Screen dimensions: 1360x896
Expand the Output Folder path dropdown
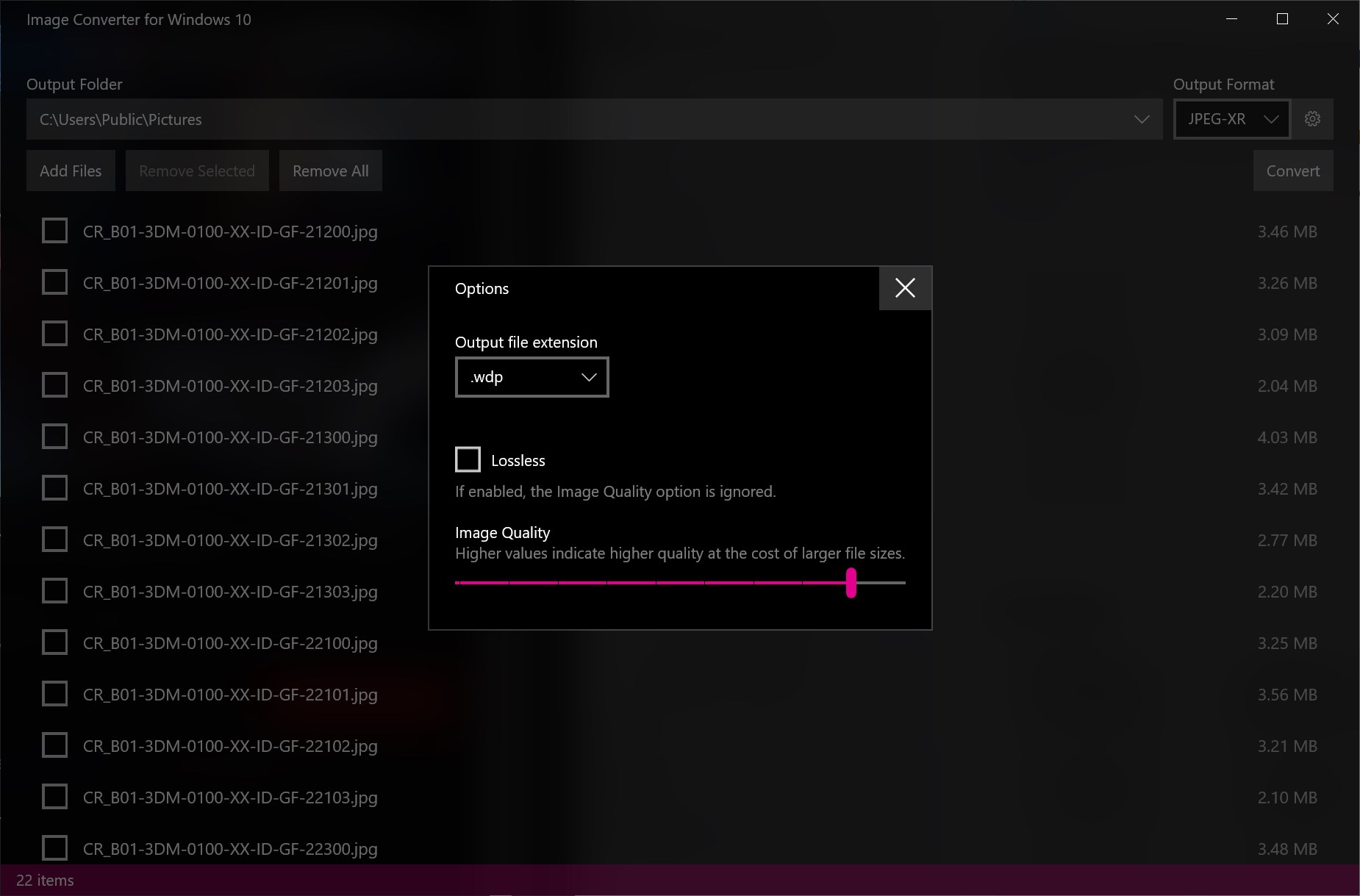1141,119
